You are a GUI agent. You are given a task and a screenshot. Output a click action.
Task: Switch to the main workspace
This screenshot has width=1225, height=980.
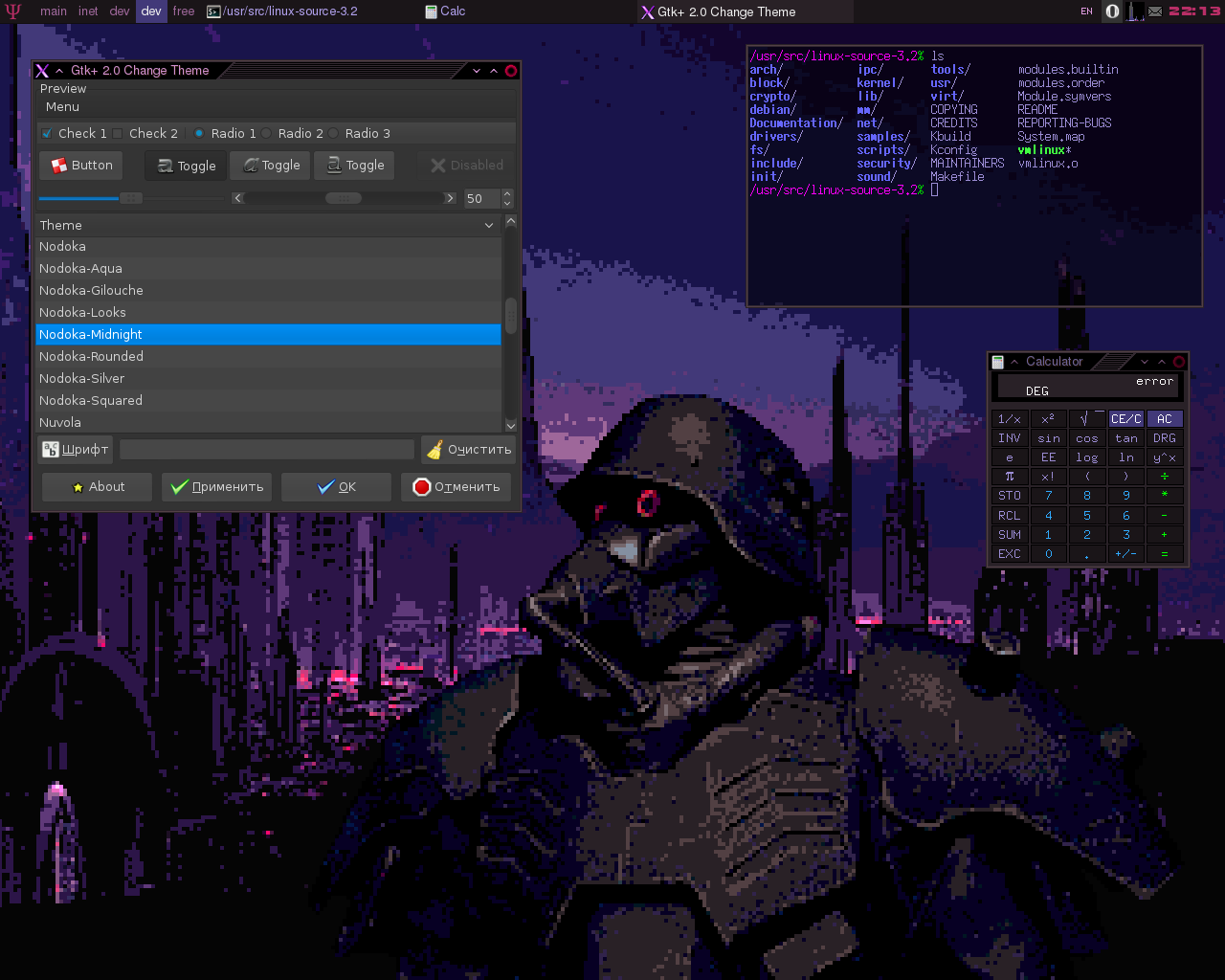tap(54, 11)
